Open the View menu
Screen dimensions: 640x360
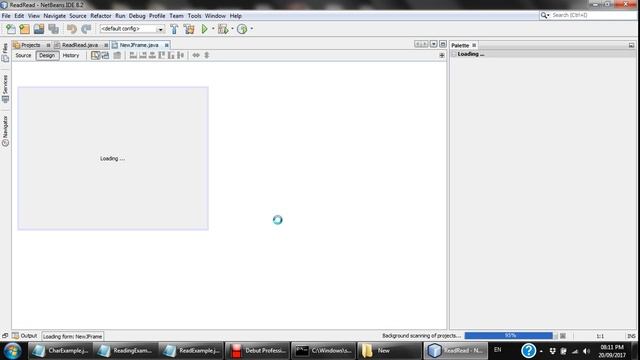pos(34,16)
